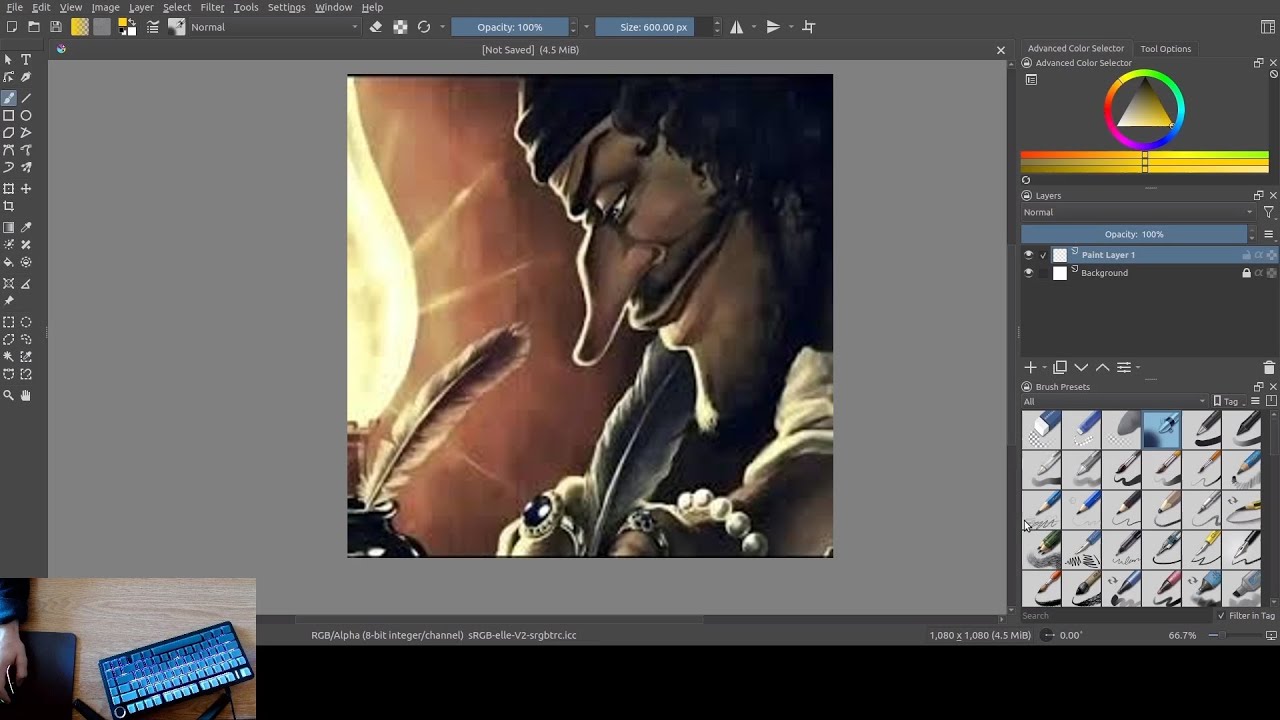Select the Calligraphy tool
Image resolution: width=1280 pixels, height=720 pixels.
26,77
